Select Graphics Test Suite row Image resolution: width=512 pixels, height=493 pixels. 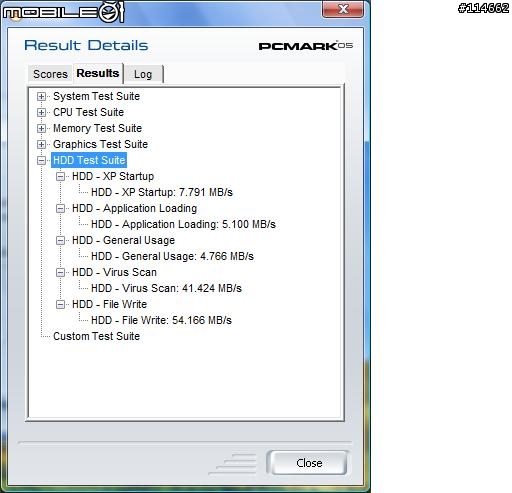pos(100,144)
